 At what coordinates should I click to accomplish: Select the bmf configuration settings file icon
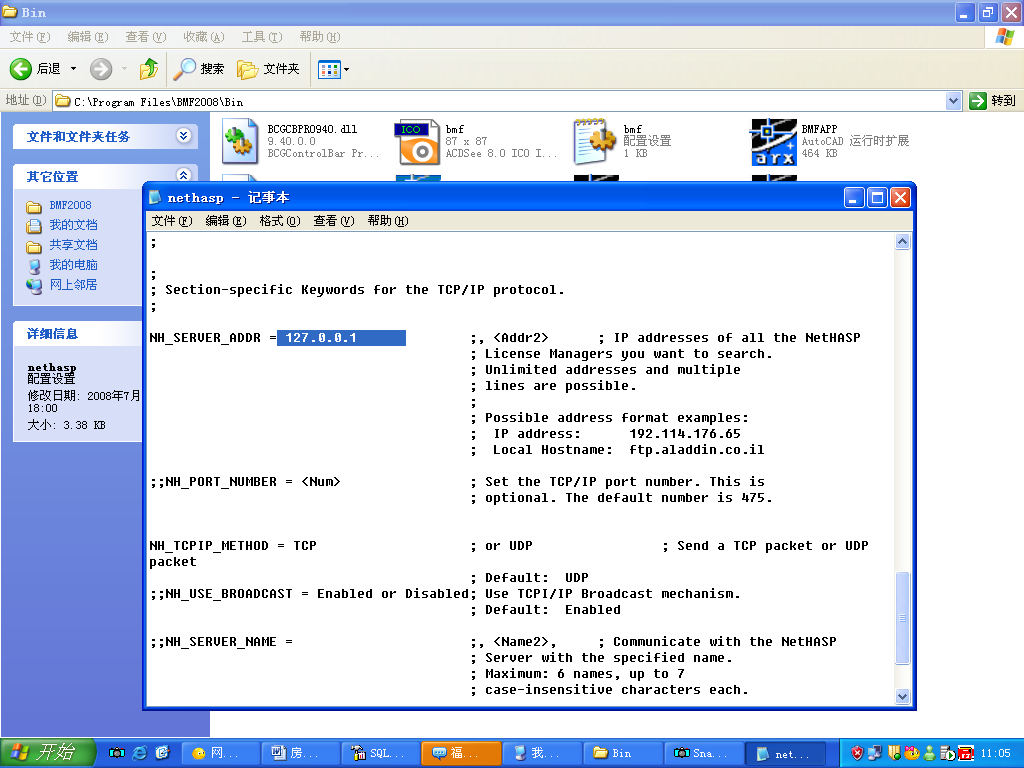[594, 141]
